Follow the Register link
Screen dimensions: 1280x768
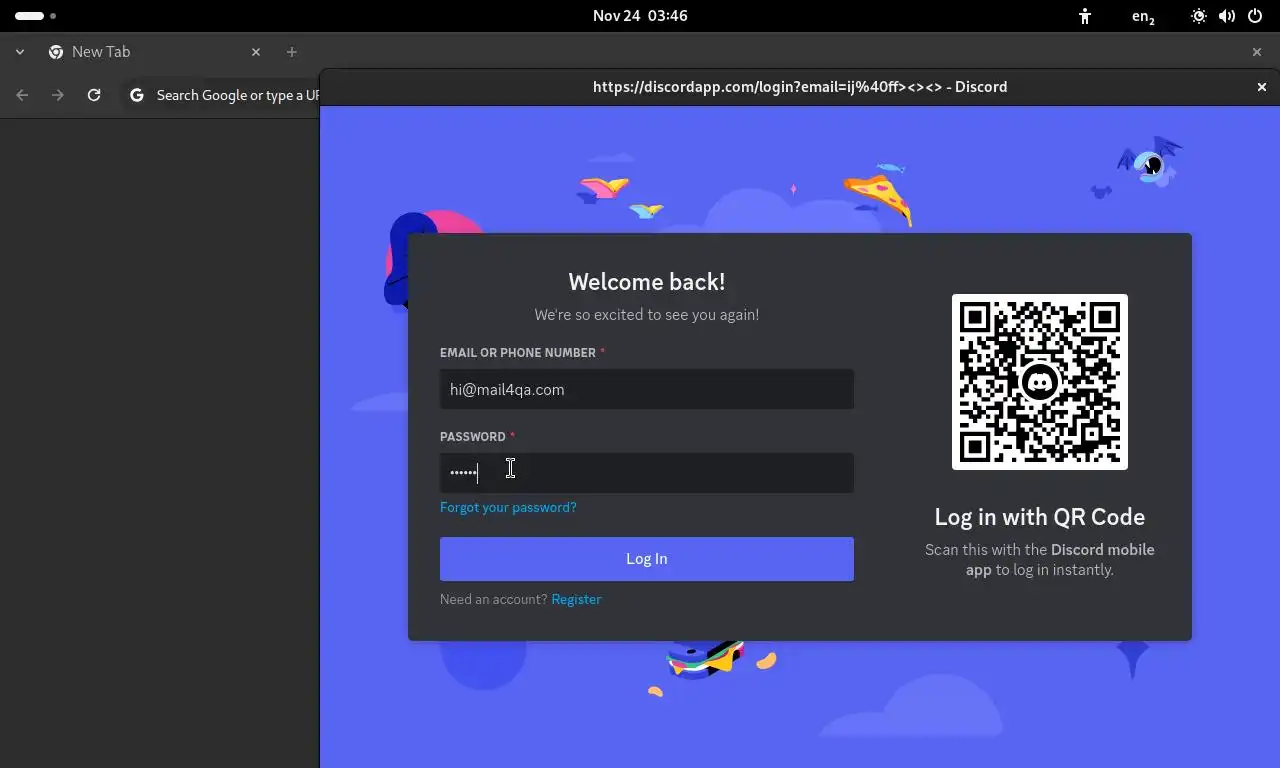click(x=576, y=599)
